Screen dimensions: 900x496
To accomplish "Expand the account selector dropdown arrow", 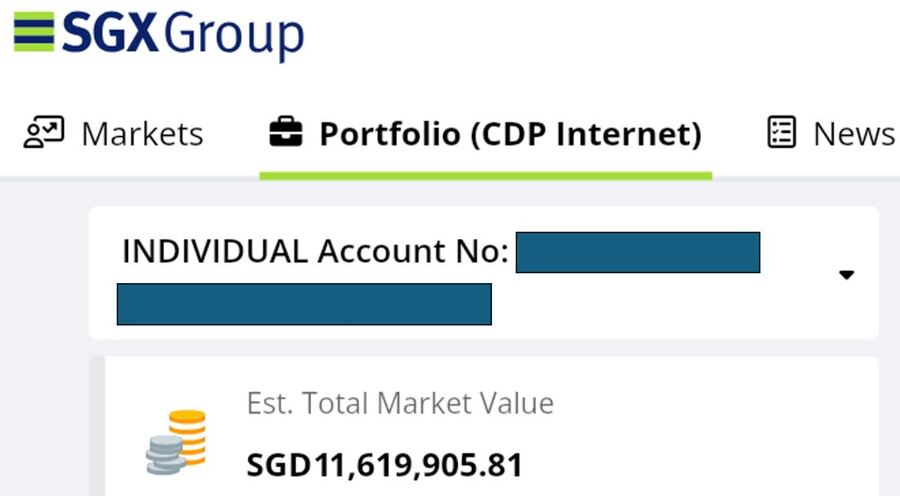I will (x=846, y=275).
